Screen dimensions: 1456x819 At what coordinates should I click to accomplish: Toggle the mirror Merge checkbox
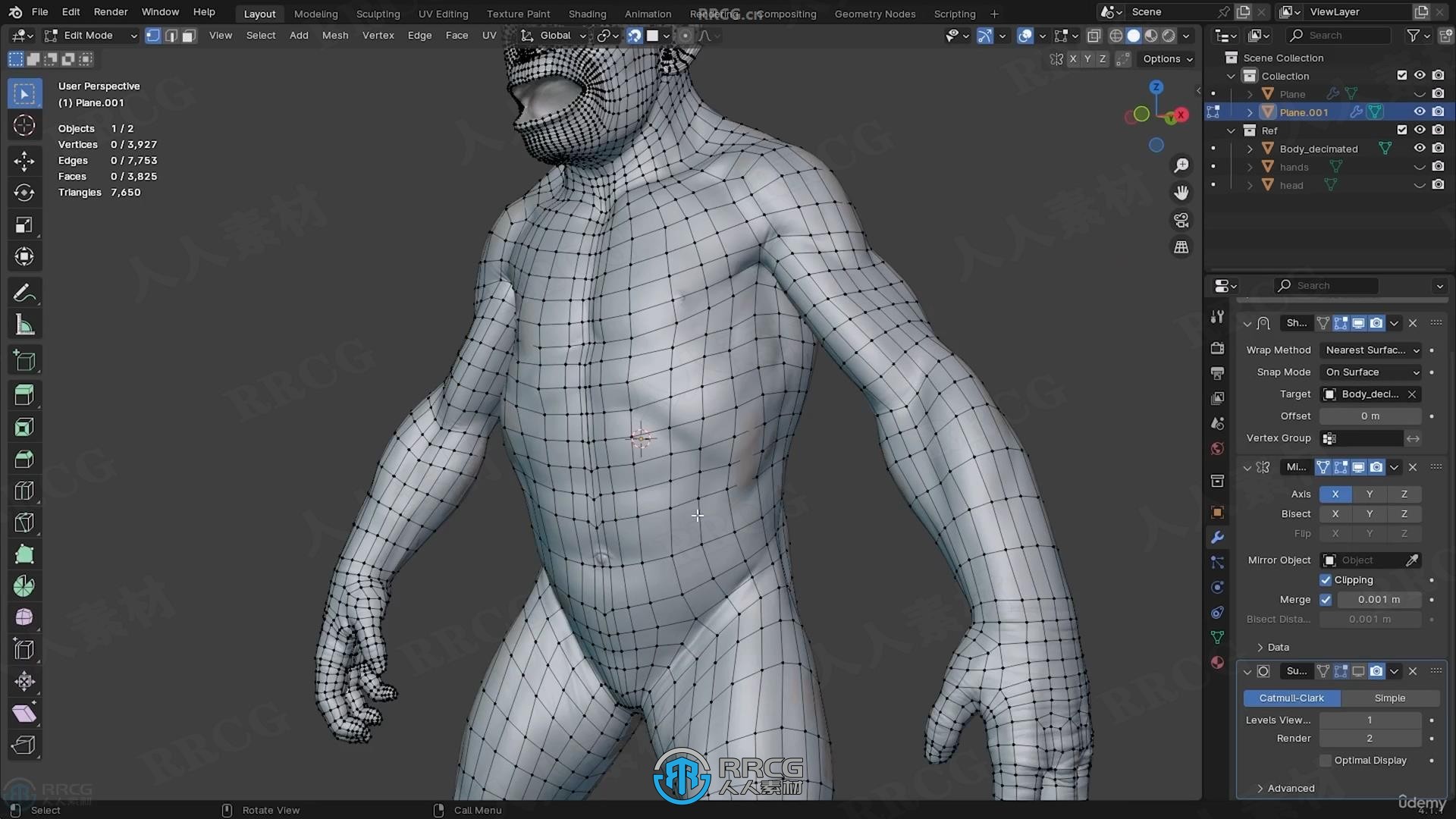pos(1326,600)
